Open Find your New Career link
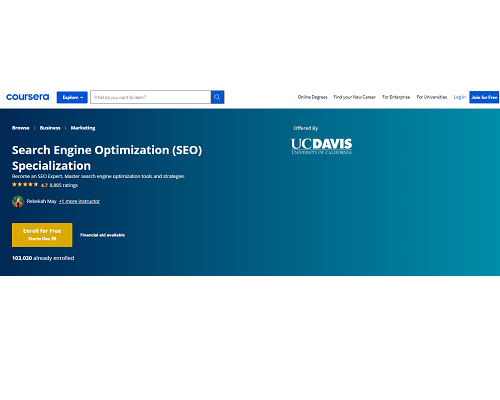 (355, 97)
